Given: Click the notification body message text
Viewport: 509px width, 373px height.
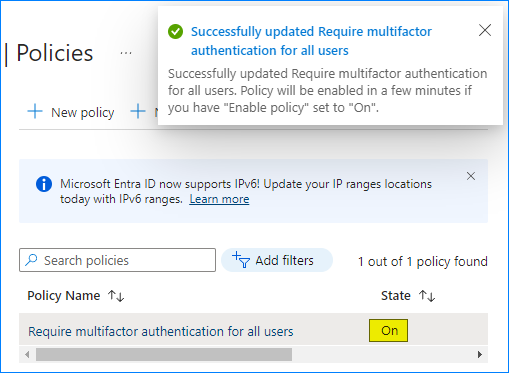Looking at the screenshot, I should (x=327, y=90).
